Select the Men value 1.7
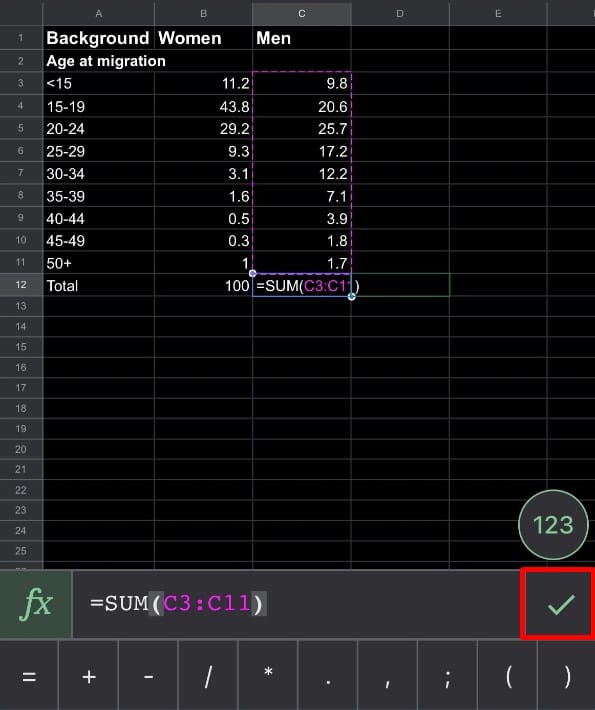 (x=302, y=263)
